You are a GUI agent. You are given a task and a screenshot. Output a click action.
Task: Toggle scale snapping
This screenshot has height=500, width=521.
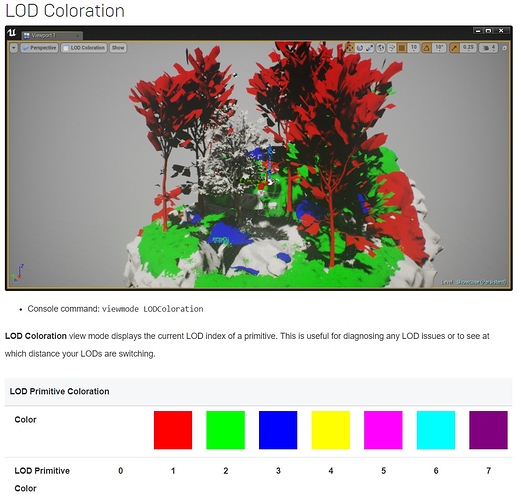coord(454,48)
